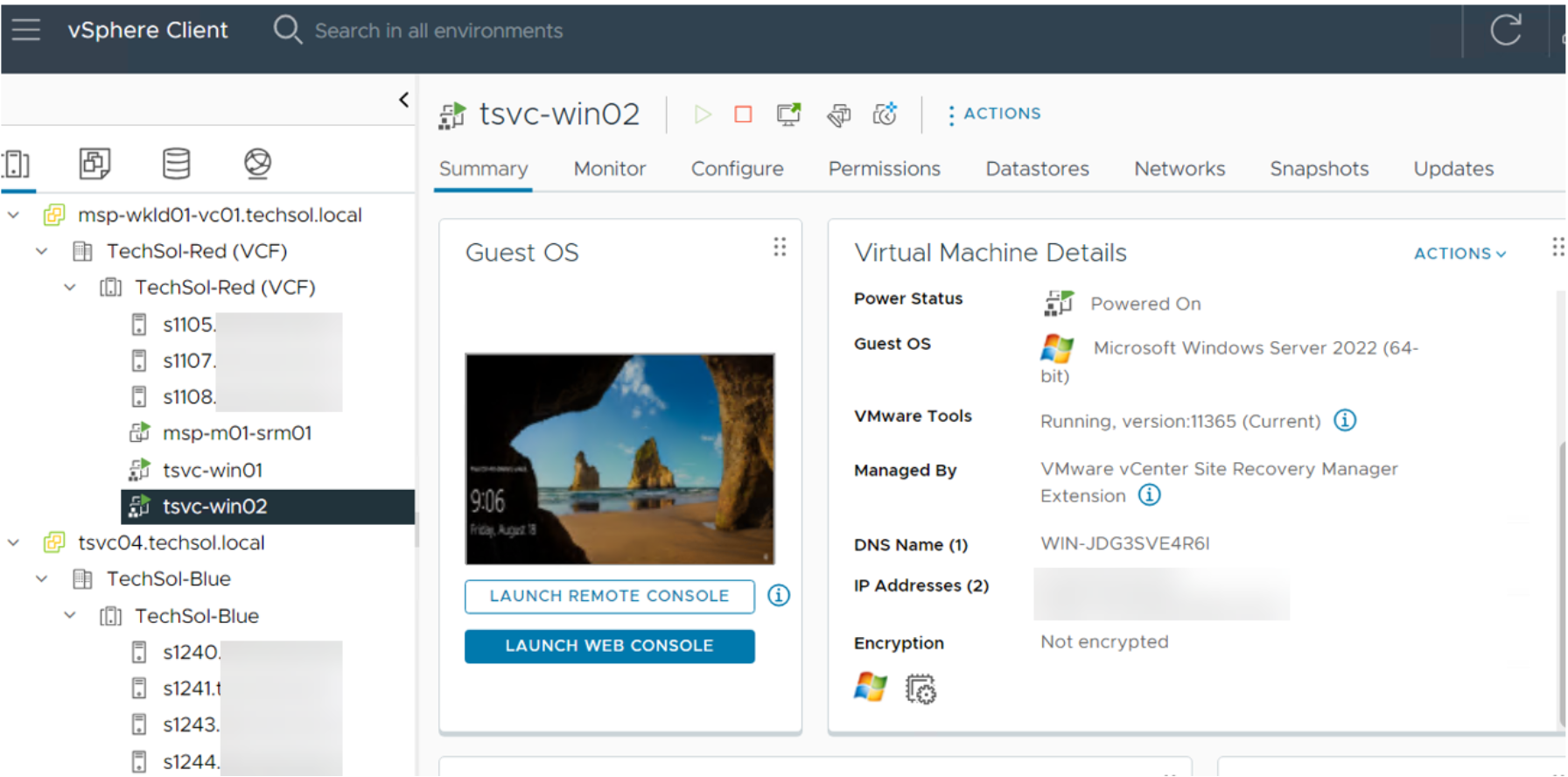The width and height of the screenshot is (1568, 777).
Task: Switch to Storage inventory view icon
Action: (x=176, y=164)
